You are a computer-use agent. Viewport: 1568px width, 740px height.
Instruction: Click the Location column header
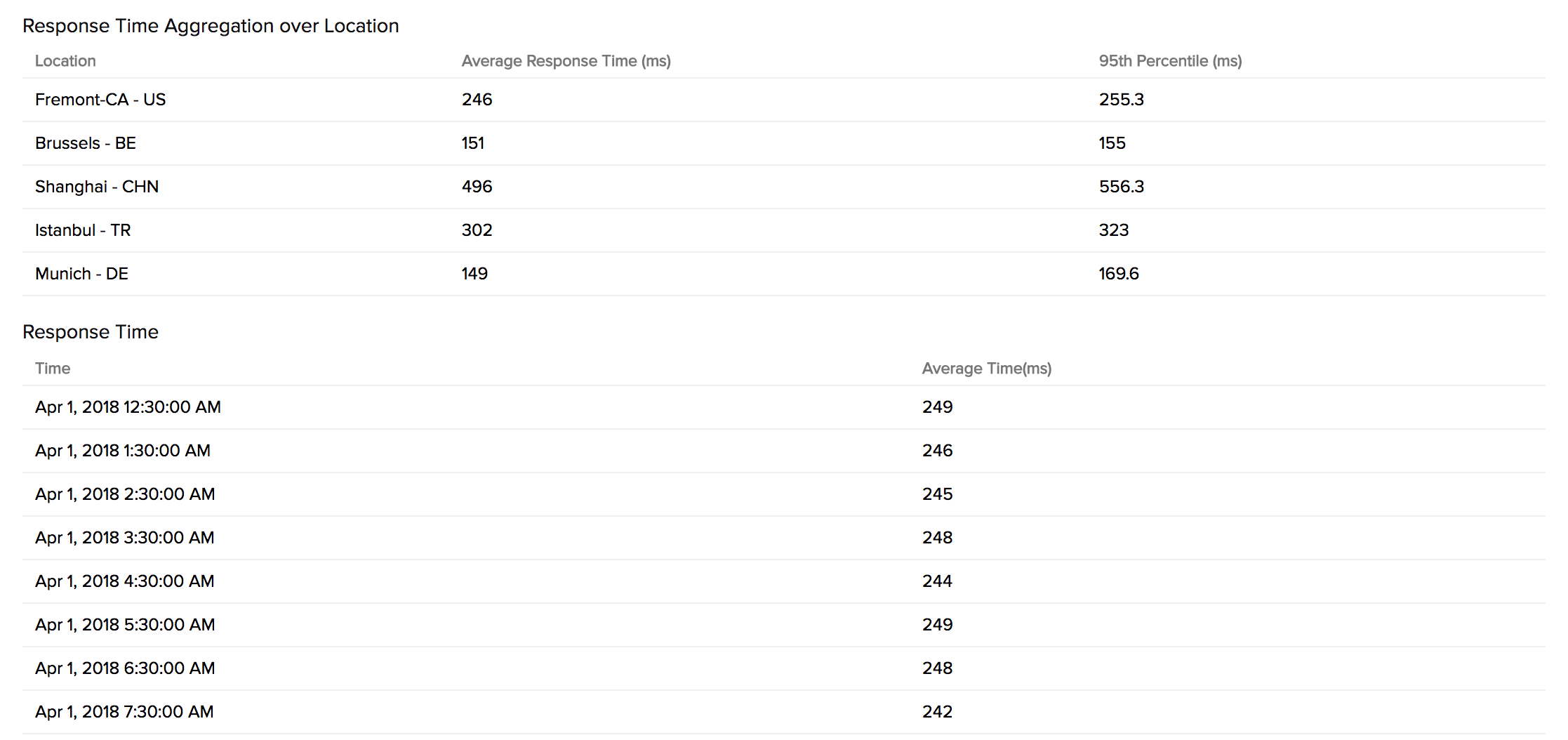coord(65,61)
